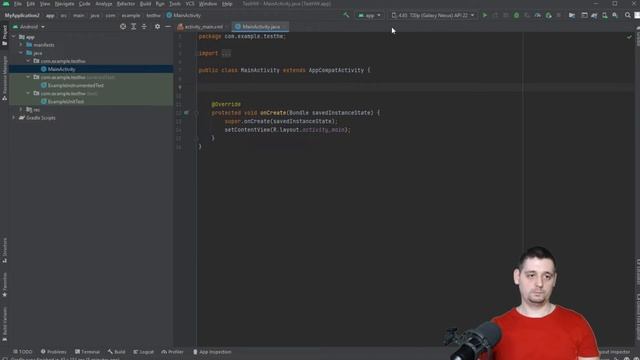Open the TODO tool window

(x=22, y=352)
